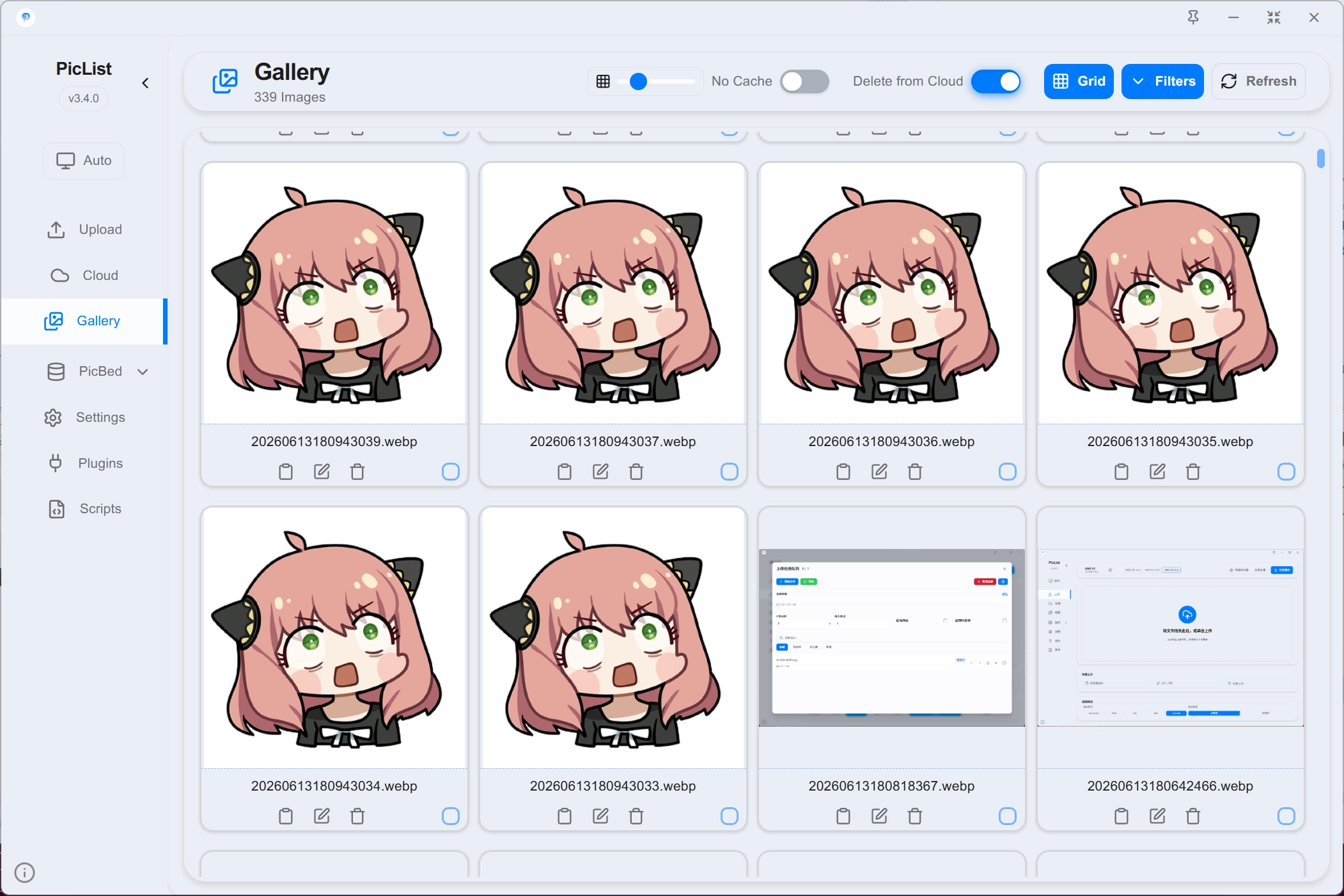Click filename 20260613180943036.webp
The height and width of the screenshot is (896, 1344).
point(891,442)
